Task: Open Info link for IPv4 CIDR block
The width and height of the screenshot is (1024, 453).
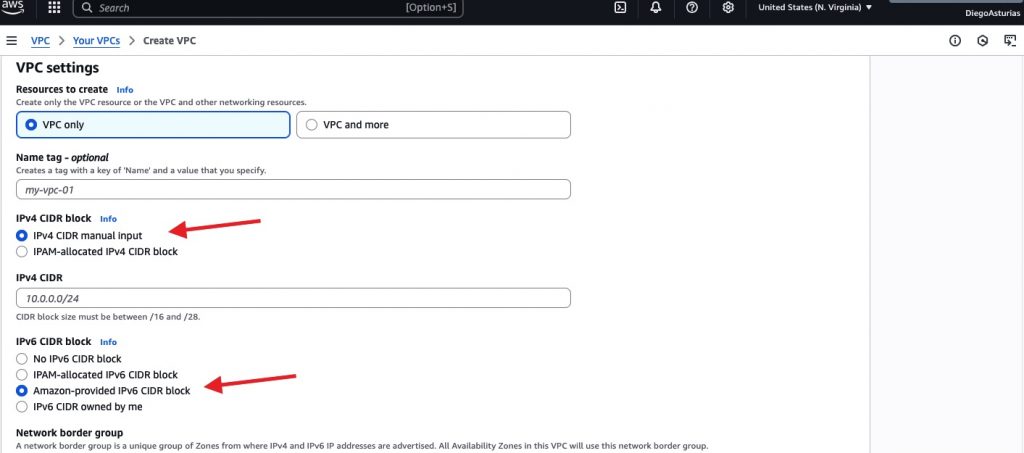Action: (x=108, y=219)
